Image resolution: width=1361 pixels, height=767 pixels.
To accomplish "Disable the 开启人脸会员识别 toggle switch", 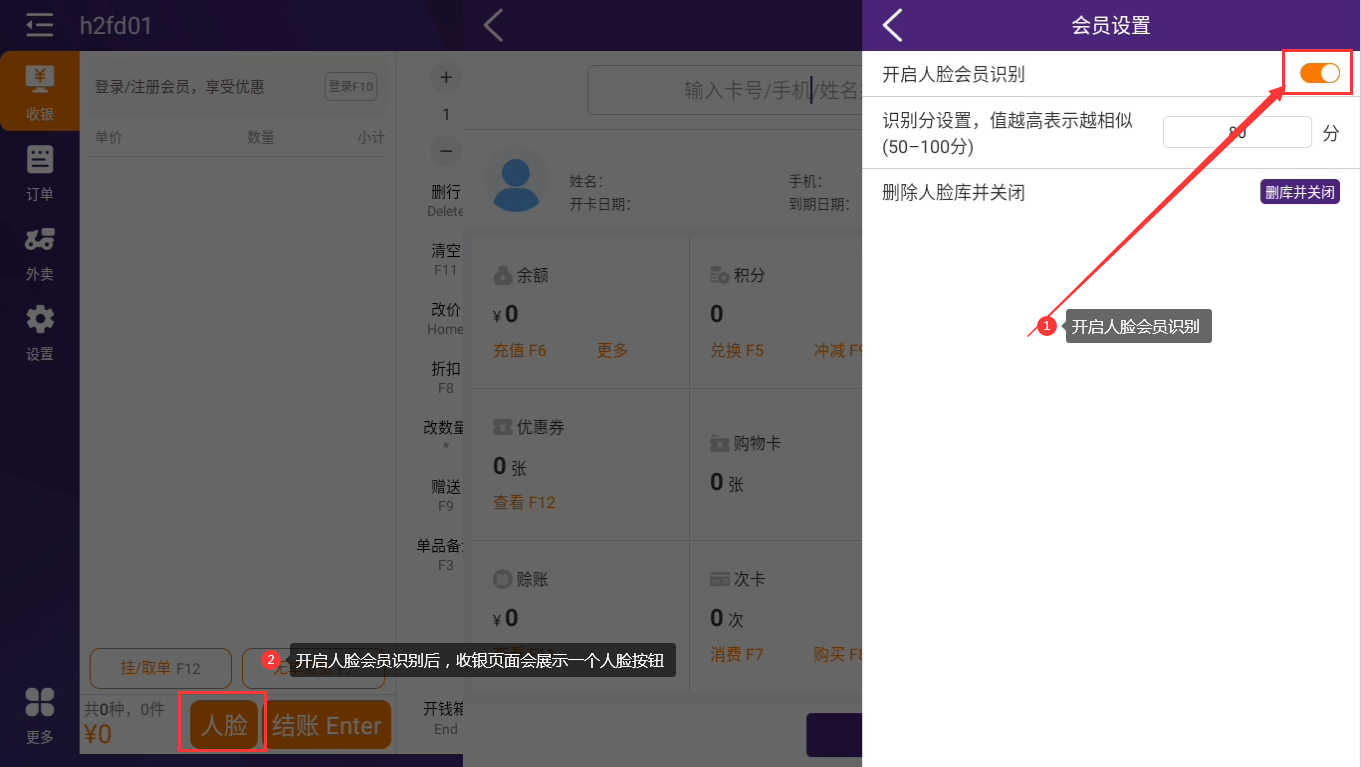I will (1319, 73).
